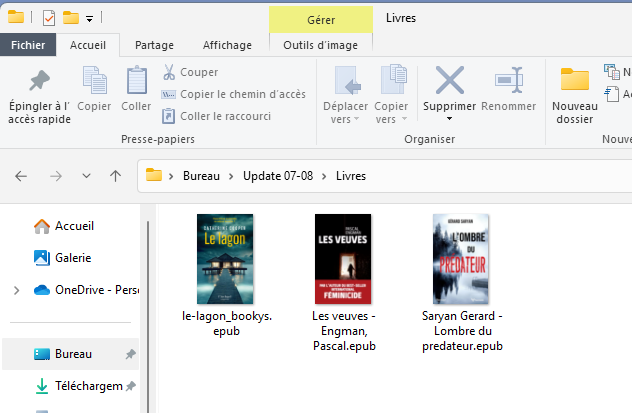
Task: Open recent locations chevron
Action: tap(86, 176)
